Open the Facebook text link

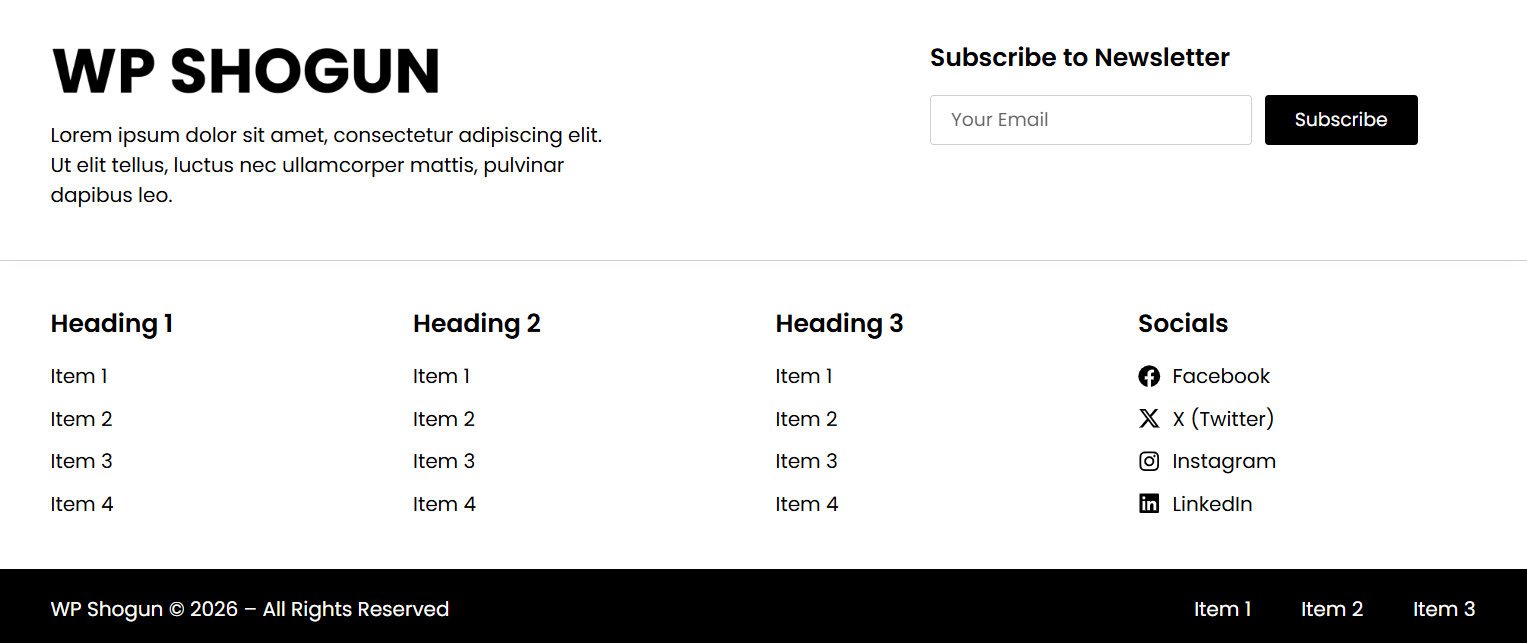pyautogui.click(x=1221, y=376)
